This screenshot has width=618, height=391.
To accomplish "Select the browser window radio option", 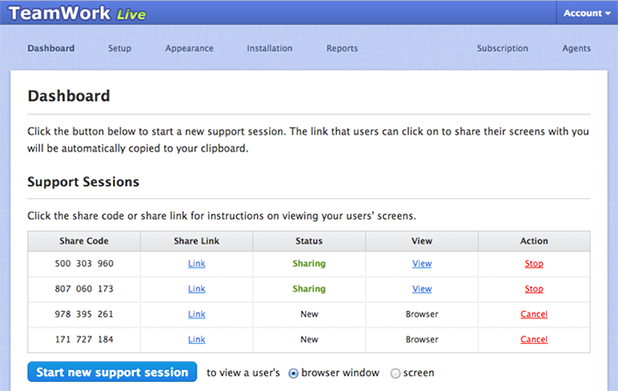I will 293,373.
